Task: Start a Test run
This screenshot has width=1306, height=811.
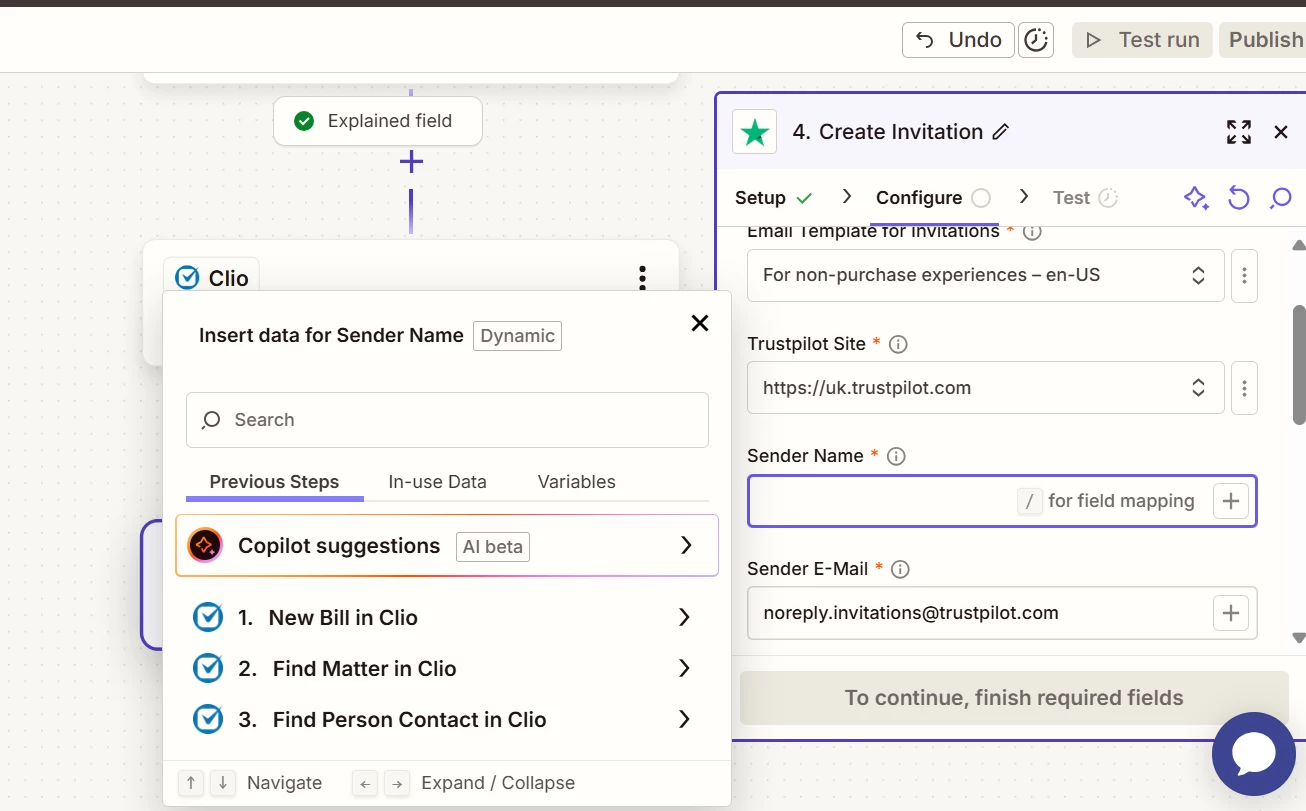Action: [x=1142, y=40]
